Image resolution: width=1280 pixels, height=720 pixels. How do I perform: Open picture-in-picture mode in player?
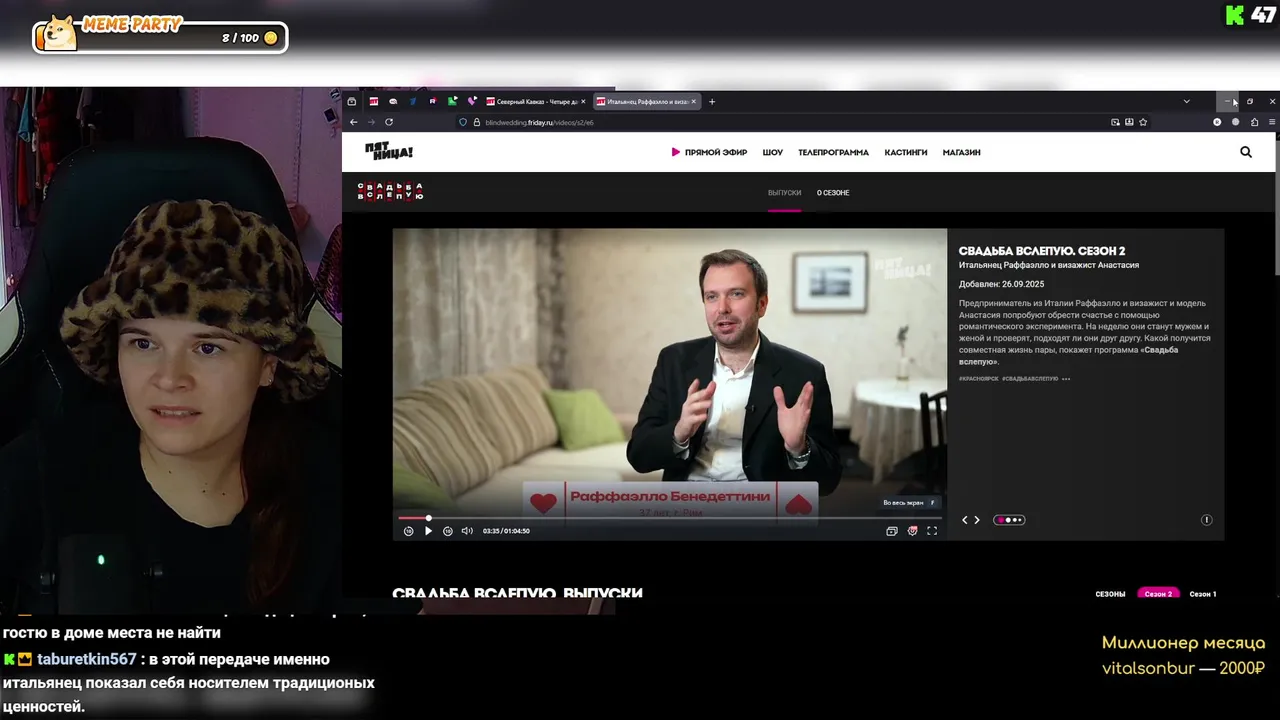pos(892,531)
